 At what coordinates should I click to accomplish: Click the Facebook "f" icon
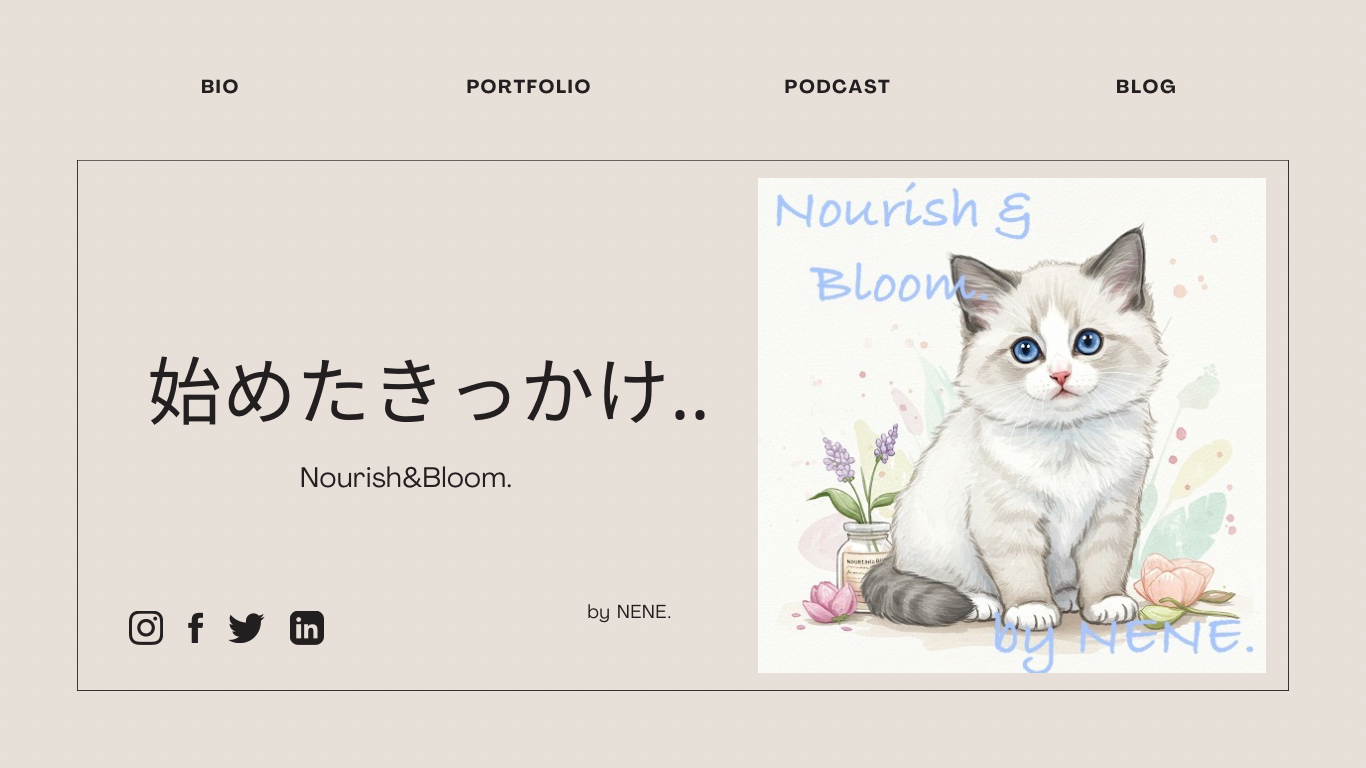196,628
